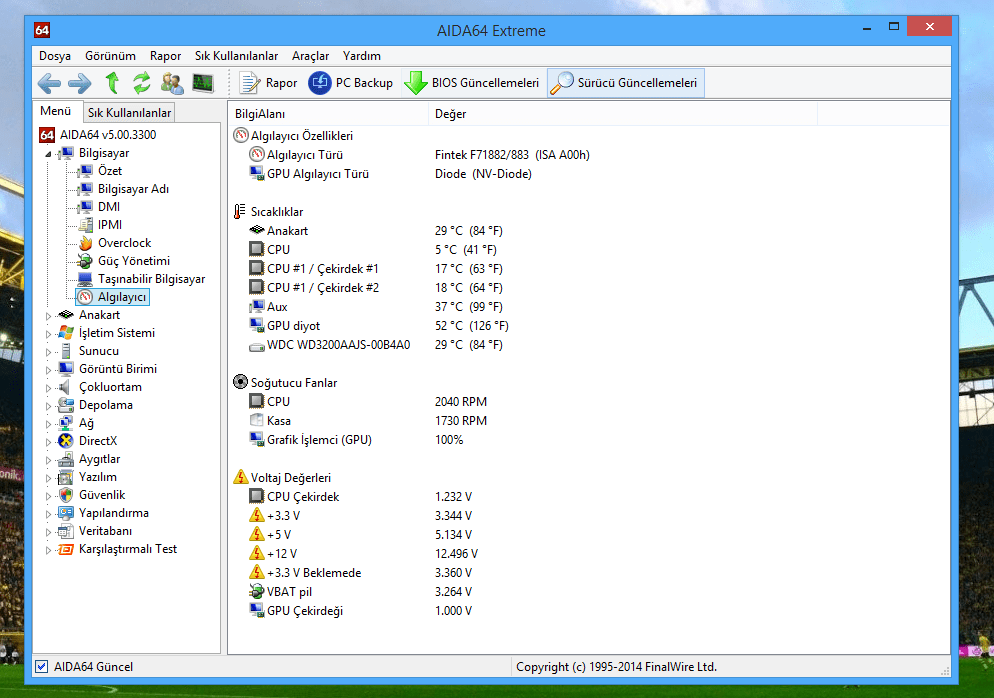Expand the Ağ tree node

pyautogui.click(x=48, y=423)
